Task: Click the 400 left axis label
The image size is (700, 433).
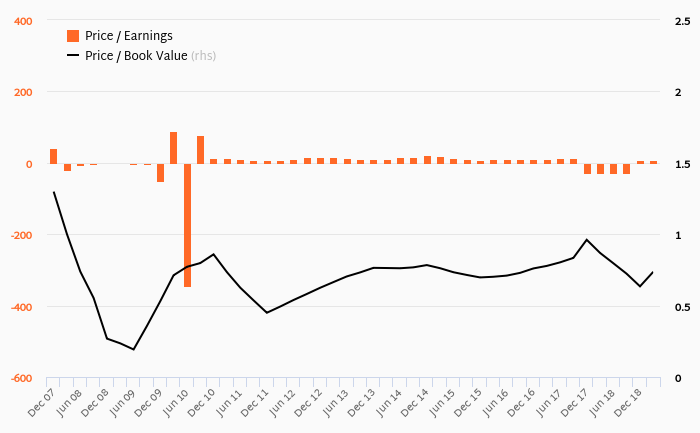Action: point(23,21)
